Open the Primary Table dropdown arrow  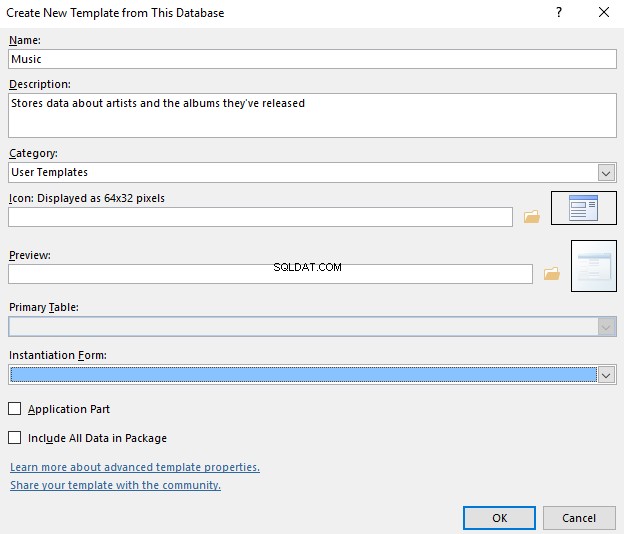(606, 327)
